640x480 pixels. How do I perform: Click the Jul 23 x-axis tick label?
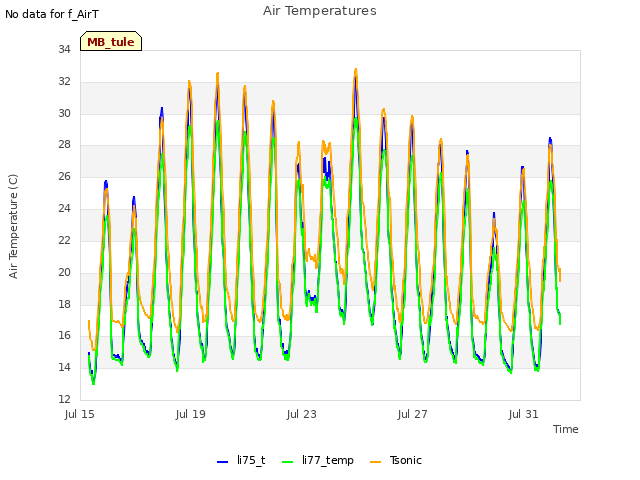pyautogui.click(x=302, y=414)
